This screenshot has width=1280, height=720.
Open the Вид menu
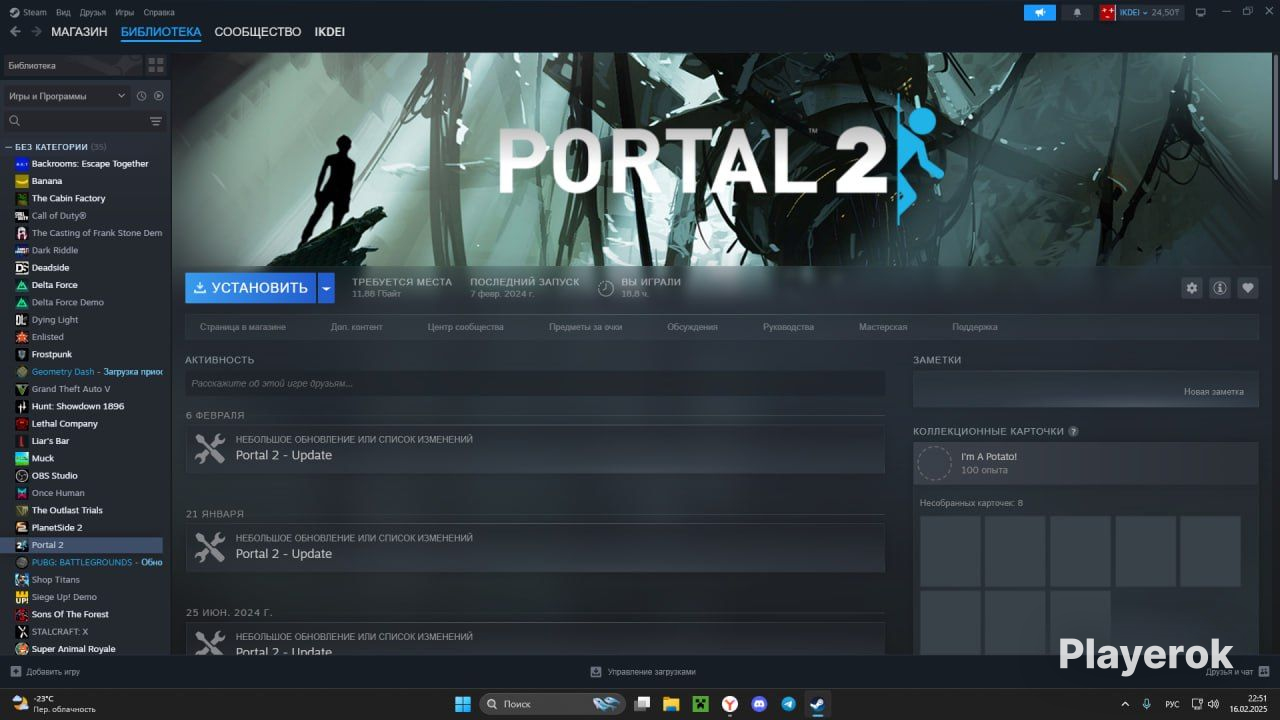coord(63,12)
